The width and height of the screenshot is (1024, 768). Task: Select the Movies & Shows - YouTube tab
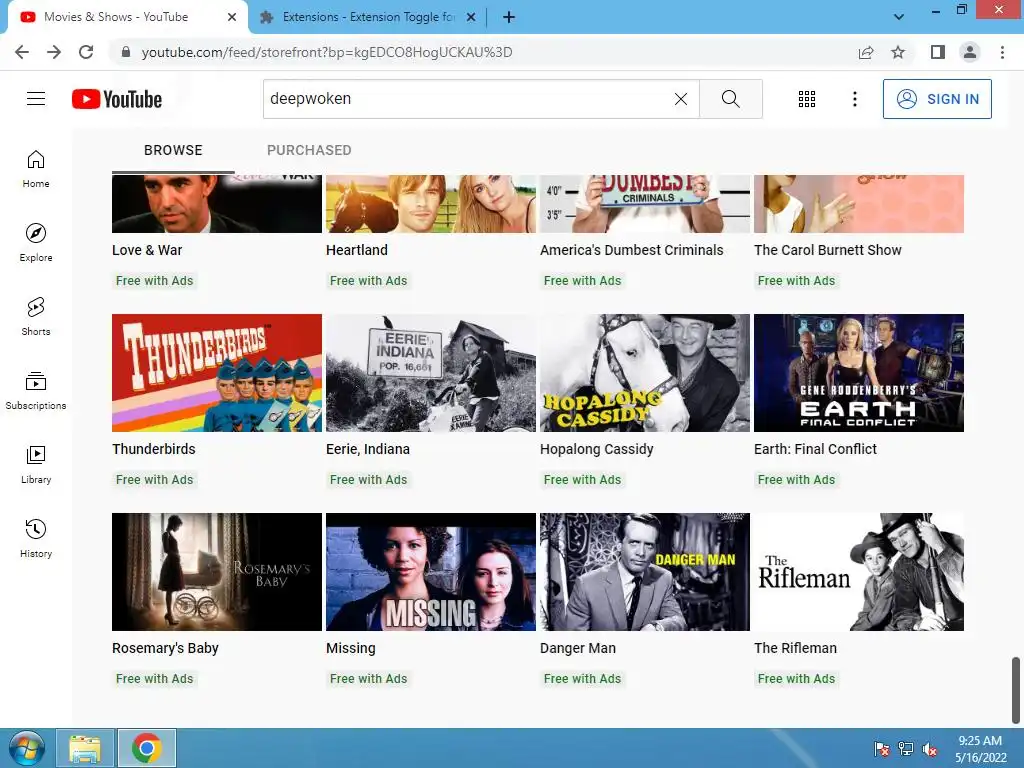(x=128, y=17)
